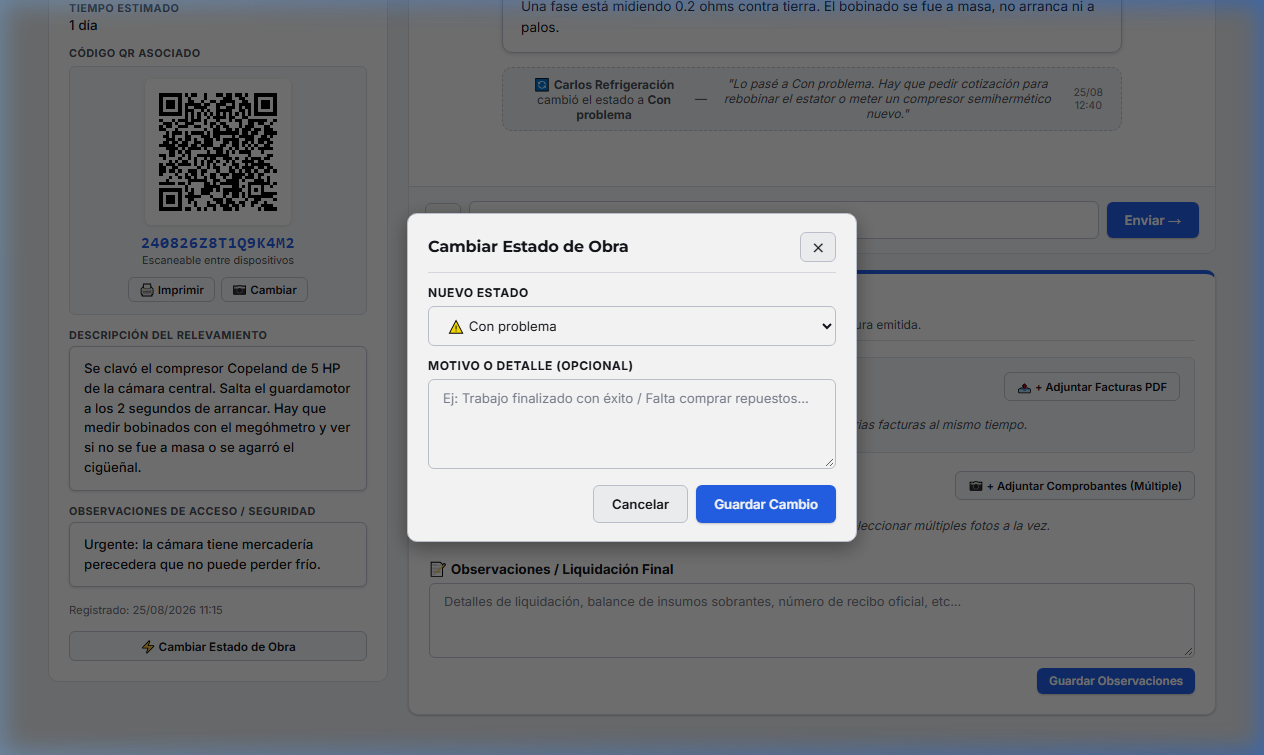Click the Observaciones de Acceso / Seguridad text box
Screen dimensions: 1264x755
tap(218, 554)
